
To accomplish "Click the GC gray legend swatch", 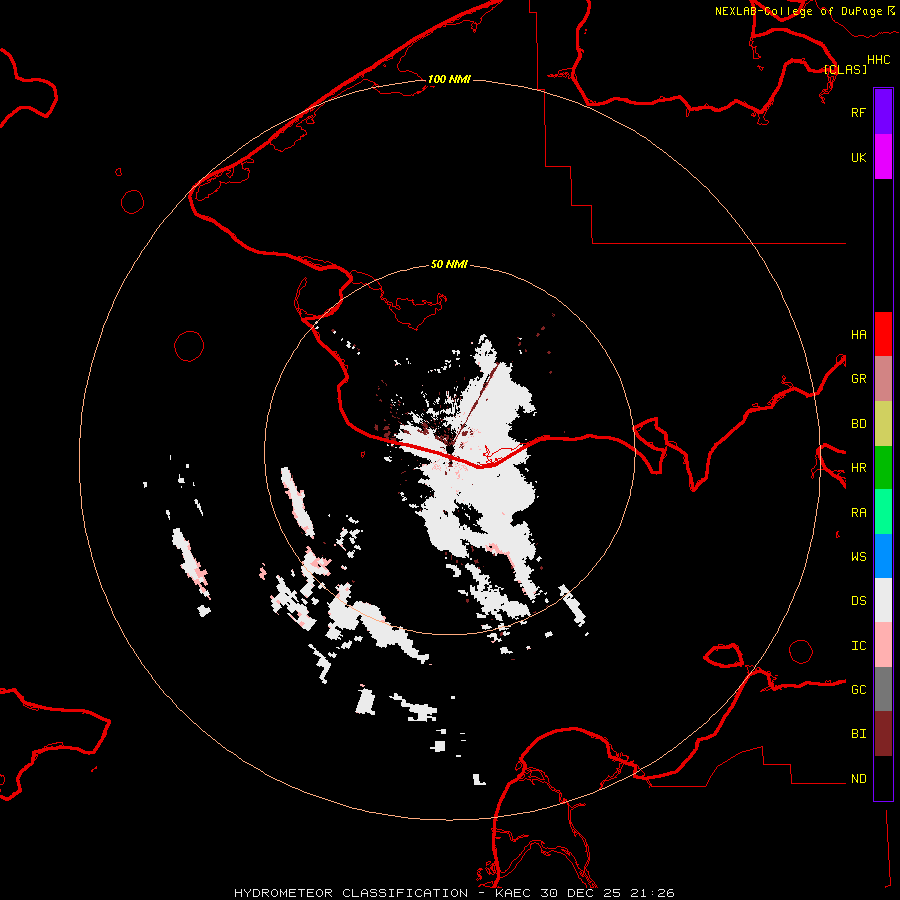I will click(x=883, y=689).
